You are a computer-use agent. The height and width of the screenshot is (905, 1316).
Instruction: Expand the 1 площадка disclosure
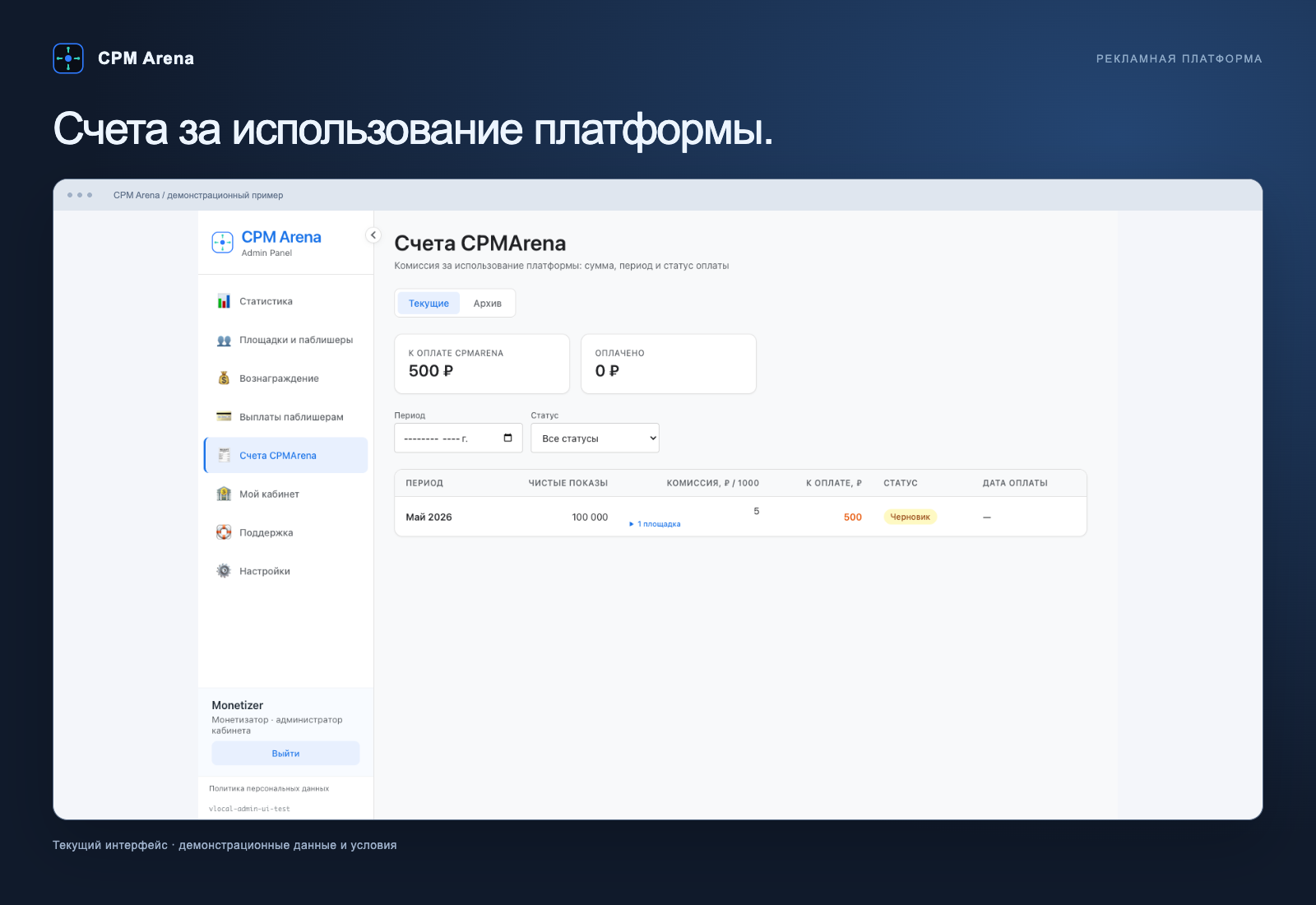pyautogui.click(x=655, y=524)
